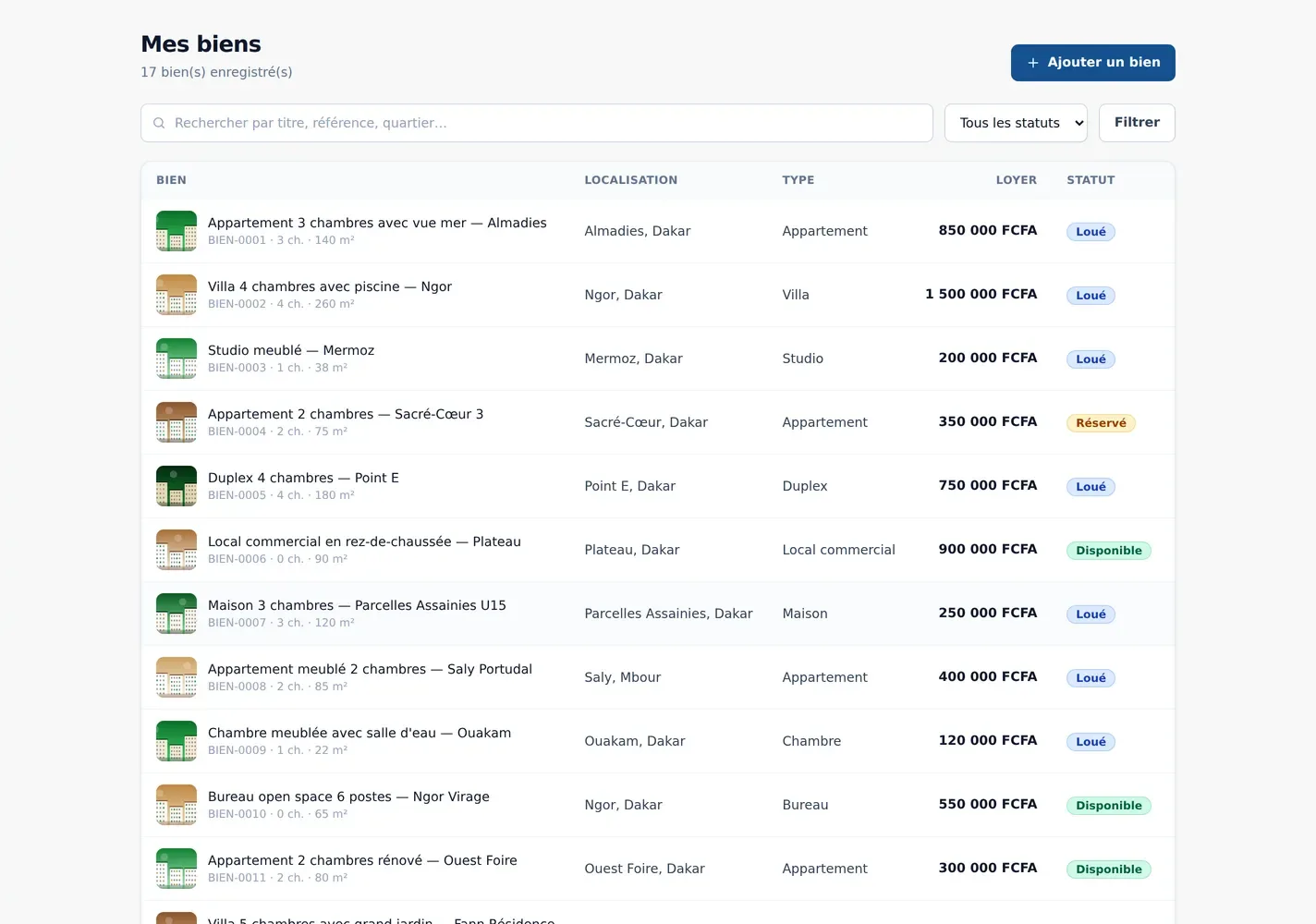Click the BIEN column header

(171, 180)
